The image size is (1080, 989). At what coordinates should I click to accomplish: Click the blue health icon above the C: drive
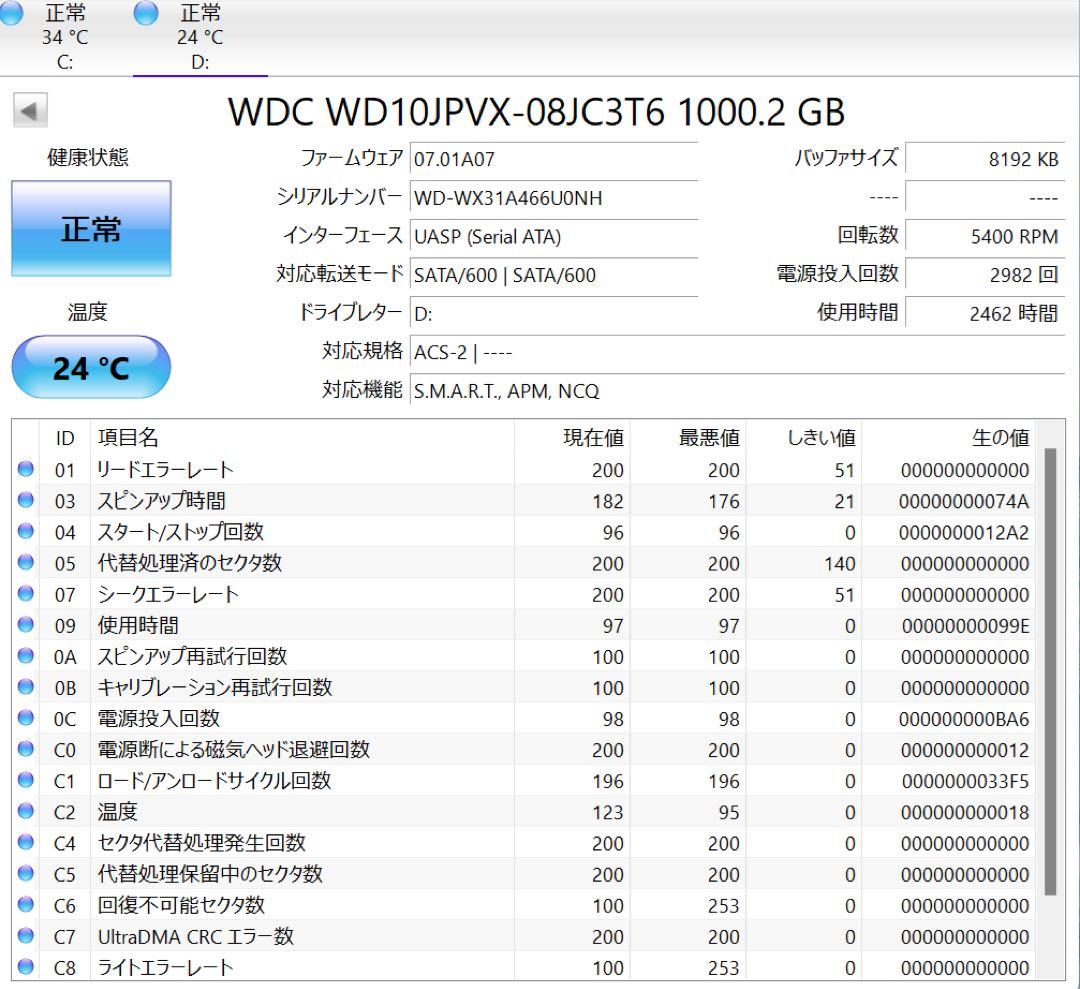click(x=10, y=12)
